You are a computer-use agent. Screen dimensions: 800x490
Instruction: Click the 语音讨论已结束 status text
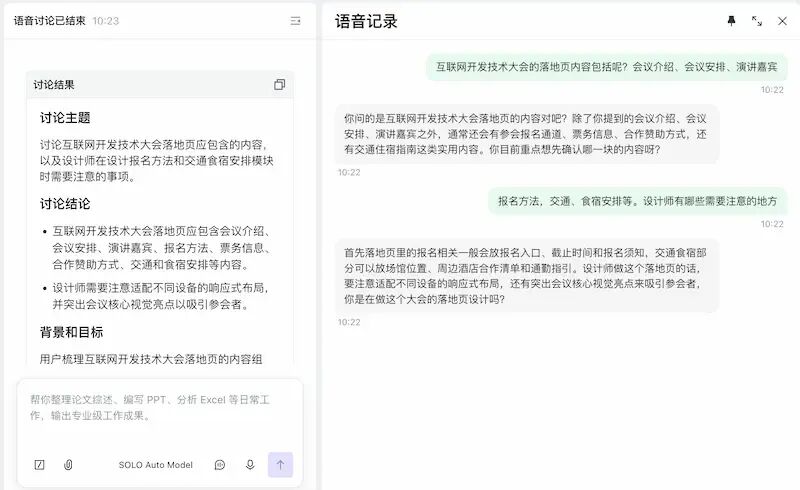[49, 21]
